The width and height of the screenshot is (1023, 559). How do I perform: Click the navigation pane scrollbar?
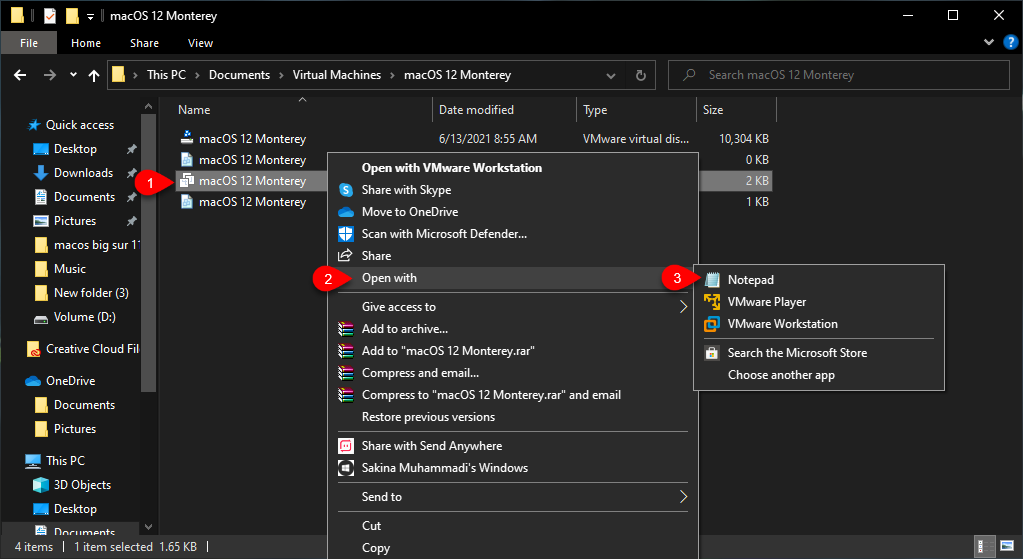click(149, 254)
